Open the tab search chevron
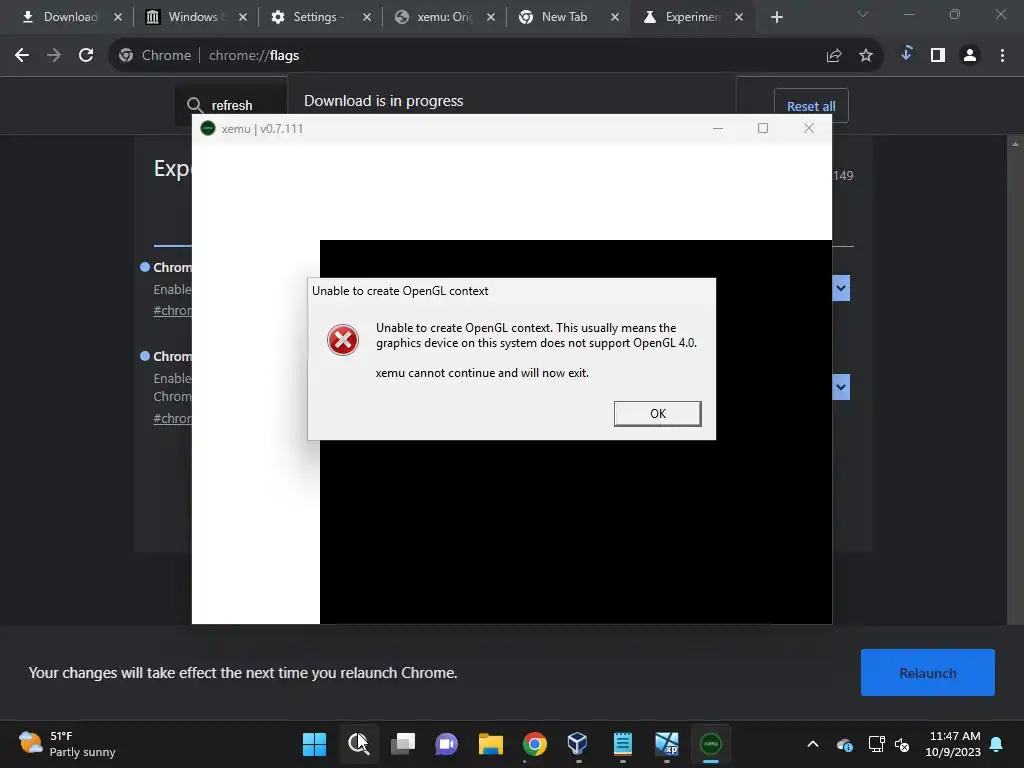The height and width of the screenshot is (768, 1024). (x=863, y=14)
